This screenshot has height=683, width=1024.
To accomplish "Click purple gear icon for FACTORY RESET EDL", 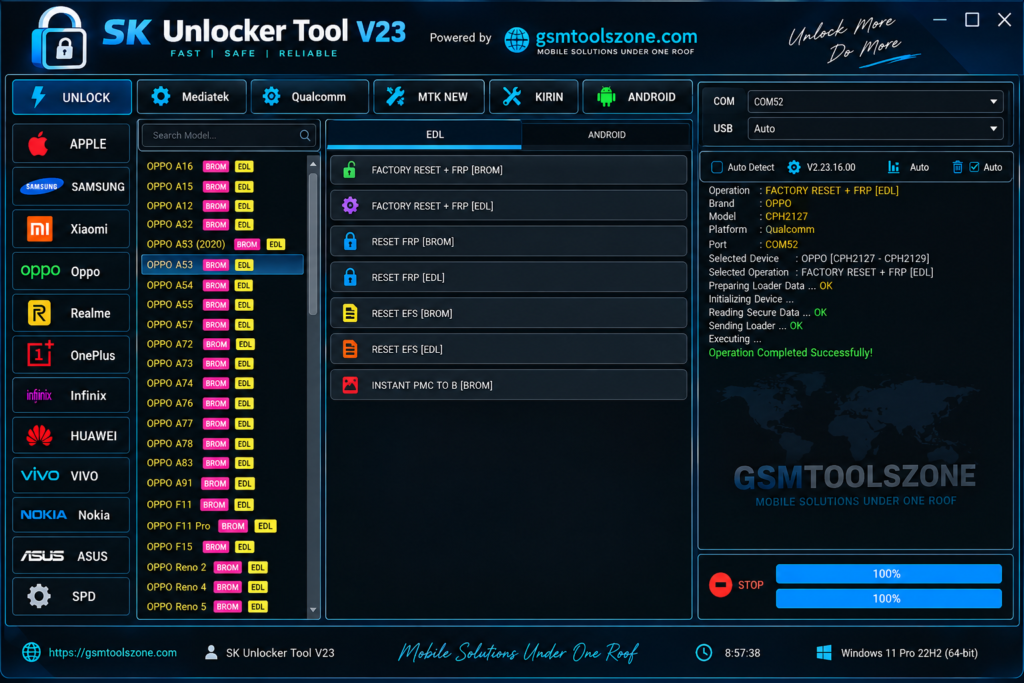I will 350,206.
